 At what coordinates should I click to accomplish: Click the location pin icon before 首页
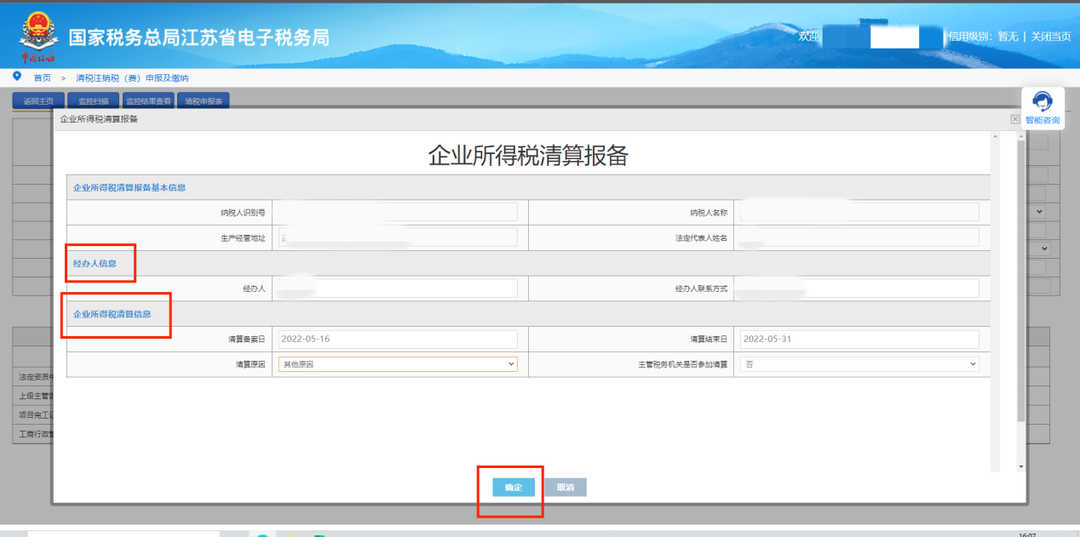click(16, 76)
